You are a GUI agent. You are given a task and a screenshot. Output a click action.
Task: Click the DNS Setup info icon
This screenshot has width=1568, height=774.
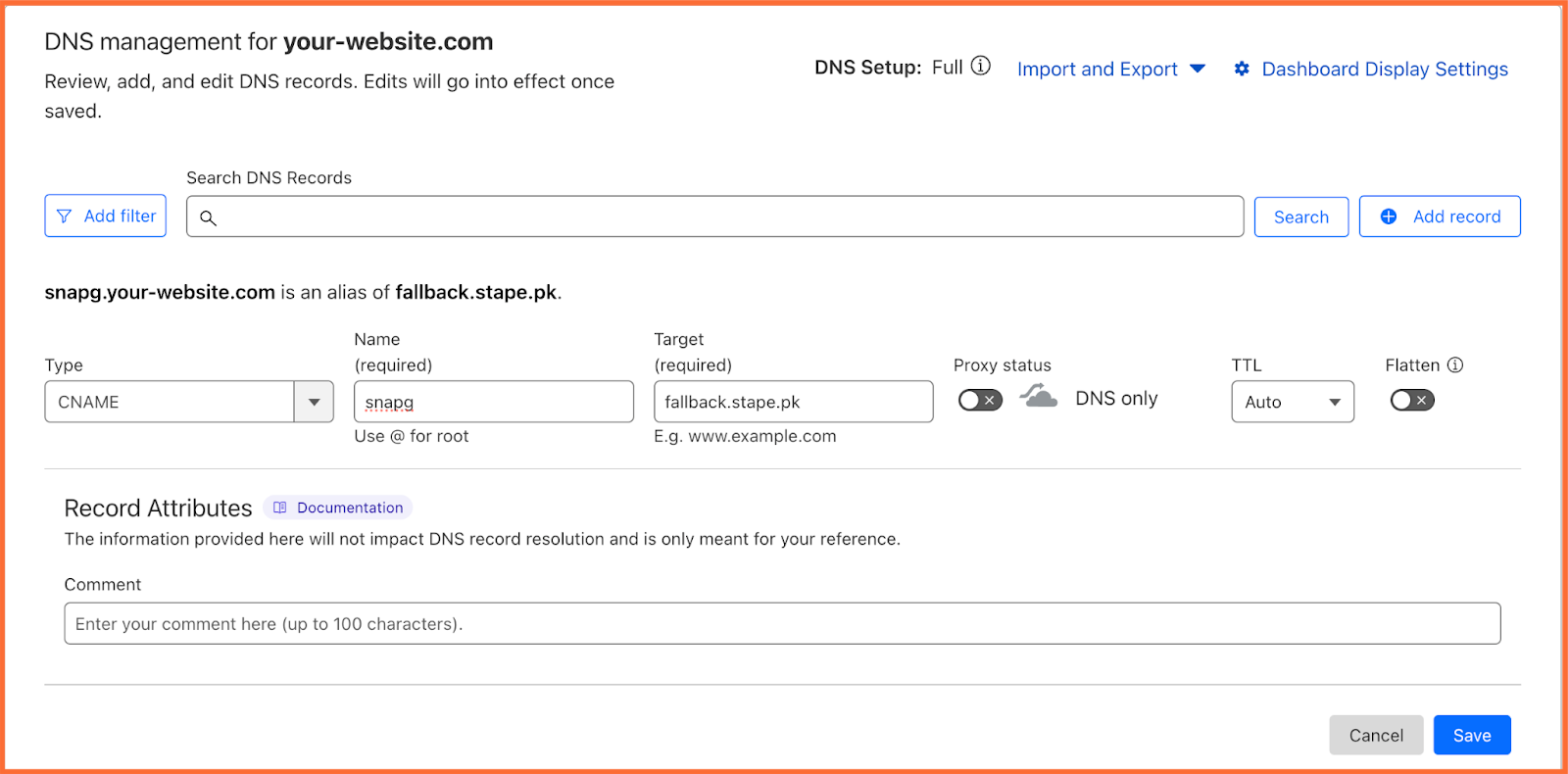tap(981, 67)
